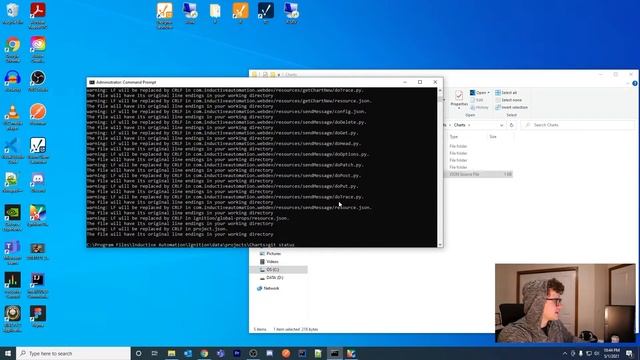Open the Action Center notifications icon
Image resolution: width=640 pixels, height=360 pixels.
click(x=630, y=353)
